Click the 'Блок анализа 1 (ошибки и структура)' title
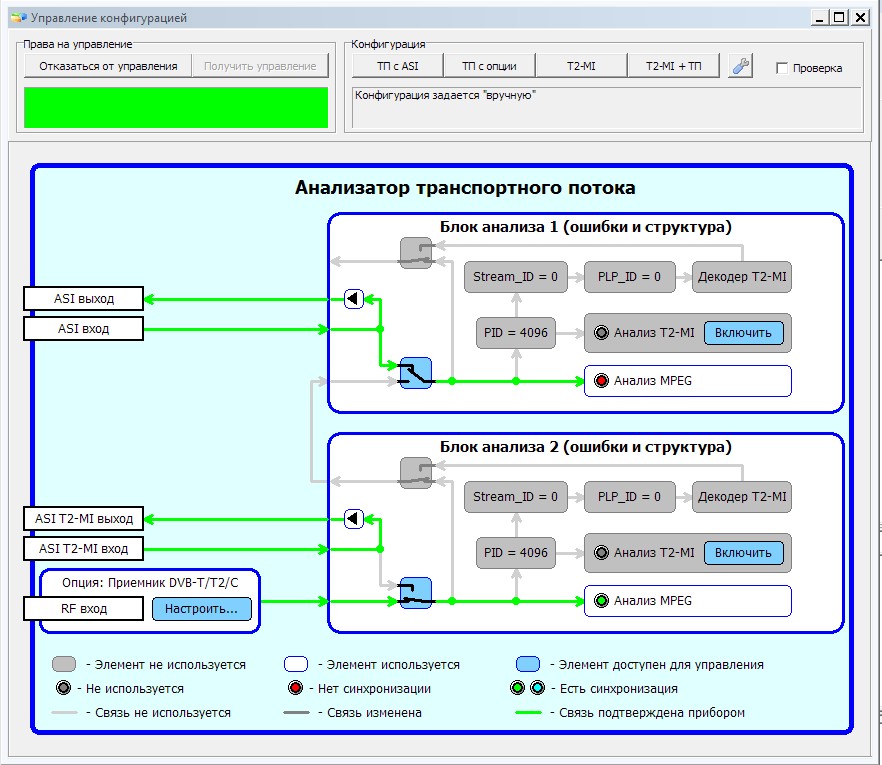882x765 pixels. pos(586,227)
